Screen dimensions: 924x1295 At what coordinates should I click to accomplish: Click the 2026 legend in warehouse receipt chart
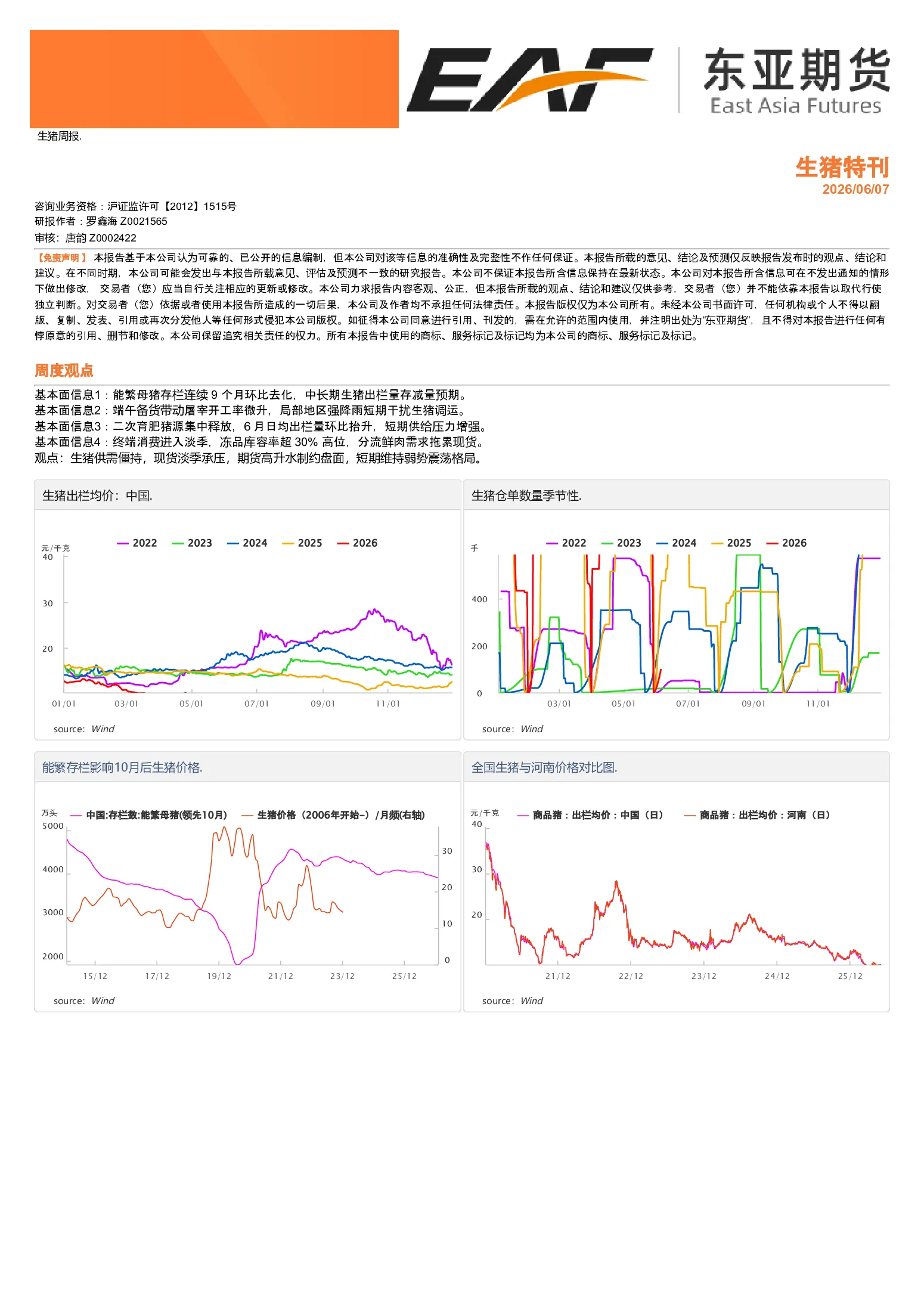click(786, 543)
